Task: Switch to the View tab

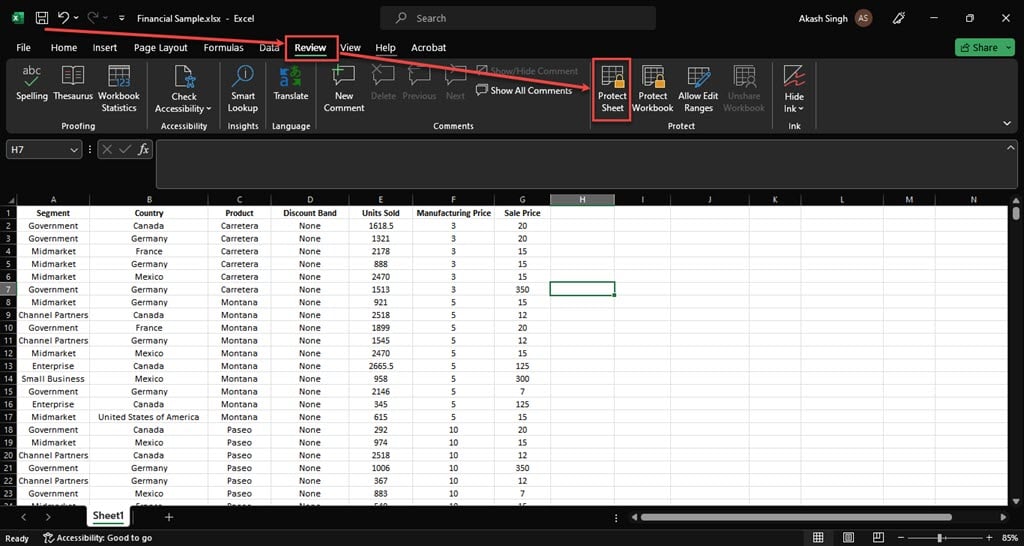Action: coord(351,48)
